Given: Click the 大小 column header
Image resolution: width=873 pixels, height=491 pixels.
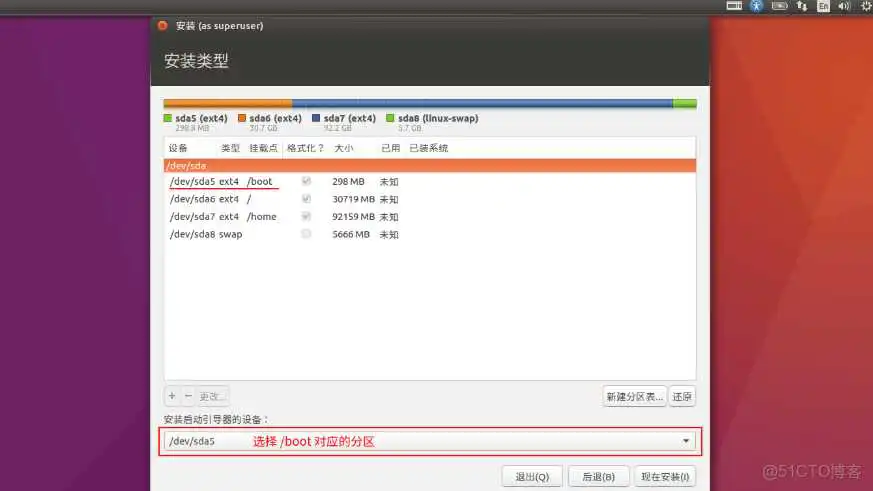Looking at the screenshot, I should point(344,148).
